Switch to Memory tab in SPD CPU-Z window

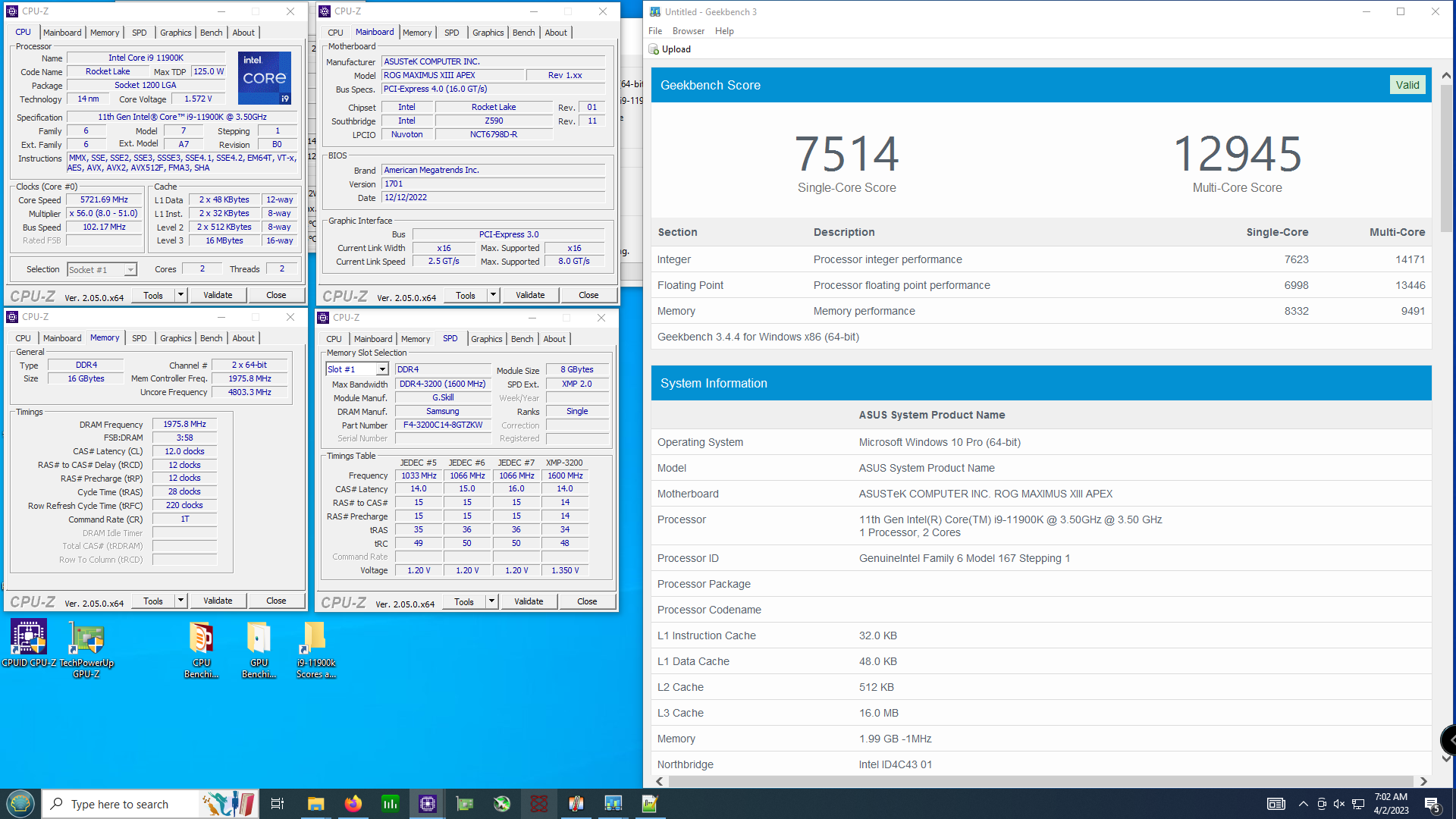pos(416,339)
